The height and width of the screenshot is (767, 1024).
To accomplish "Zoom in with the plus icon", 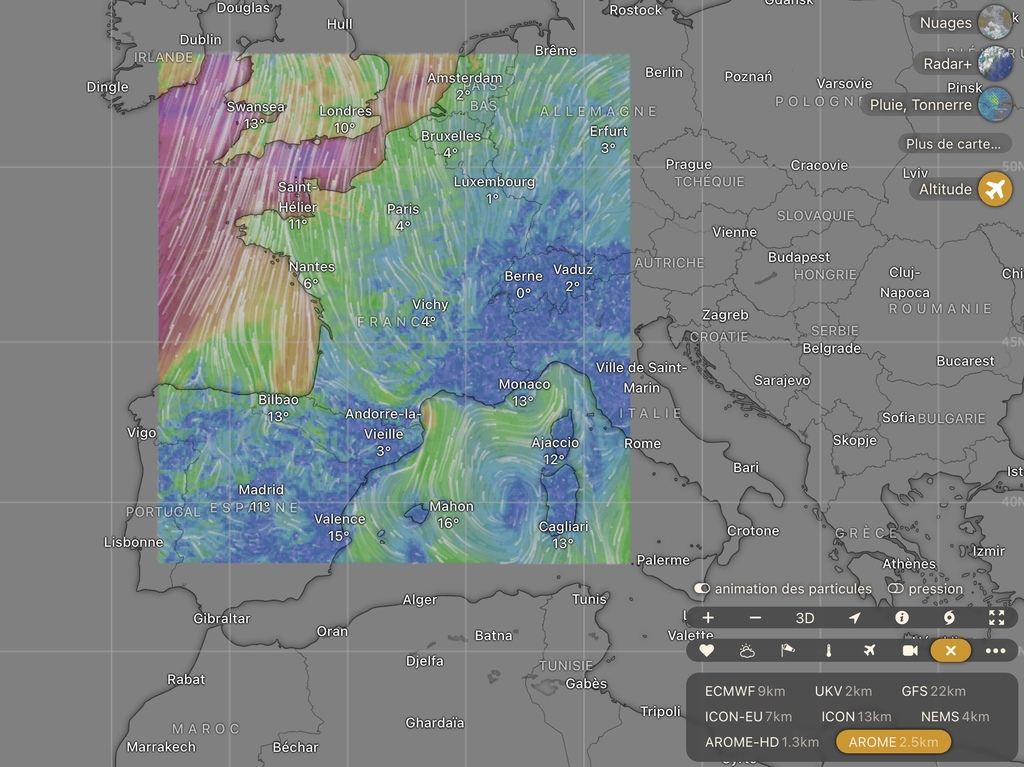I will 708,617.
